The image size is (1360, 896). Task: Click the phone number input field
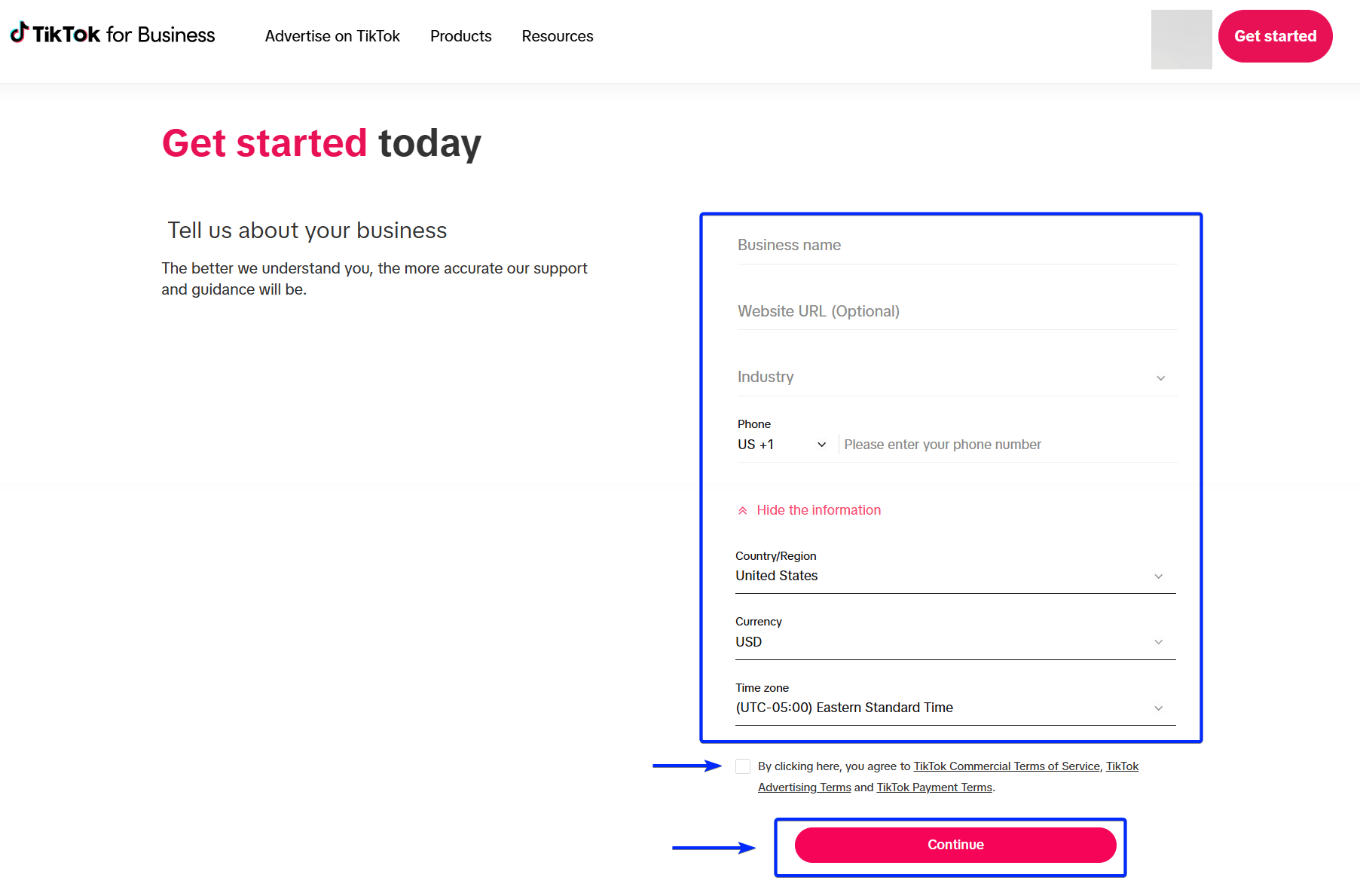(1008, 445)
